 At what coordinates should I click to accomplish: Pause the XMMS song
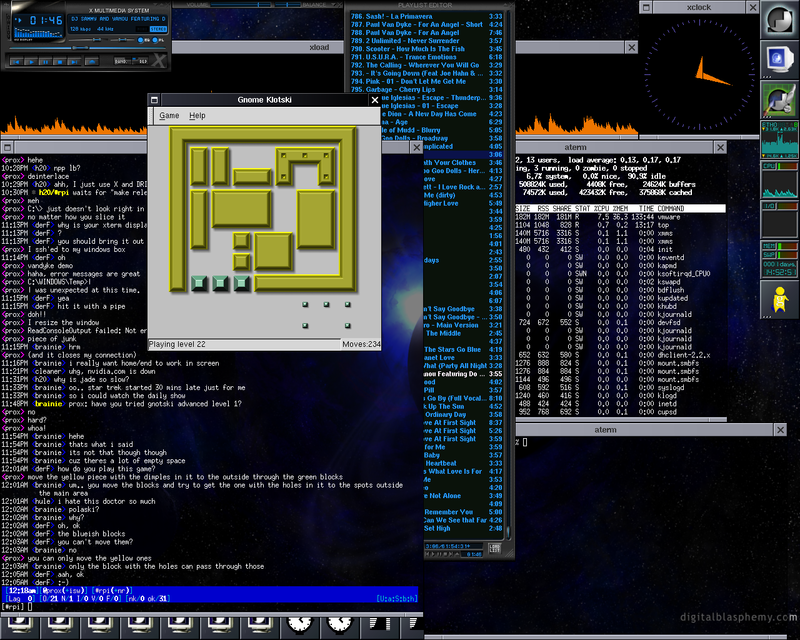coord(45,61)
